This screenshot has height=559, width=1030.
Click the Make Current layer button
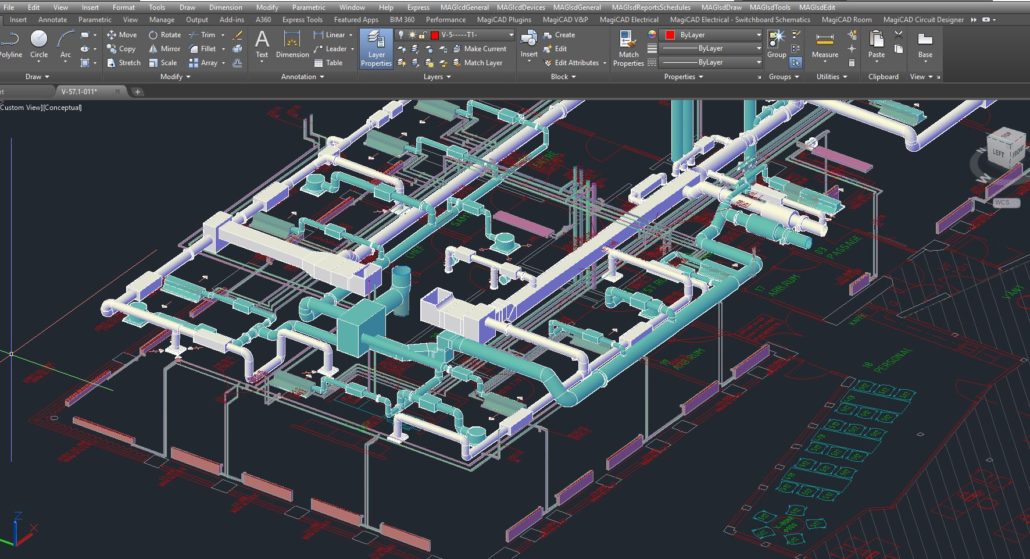pos(478,48)
